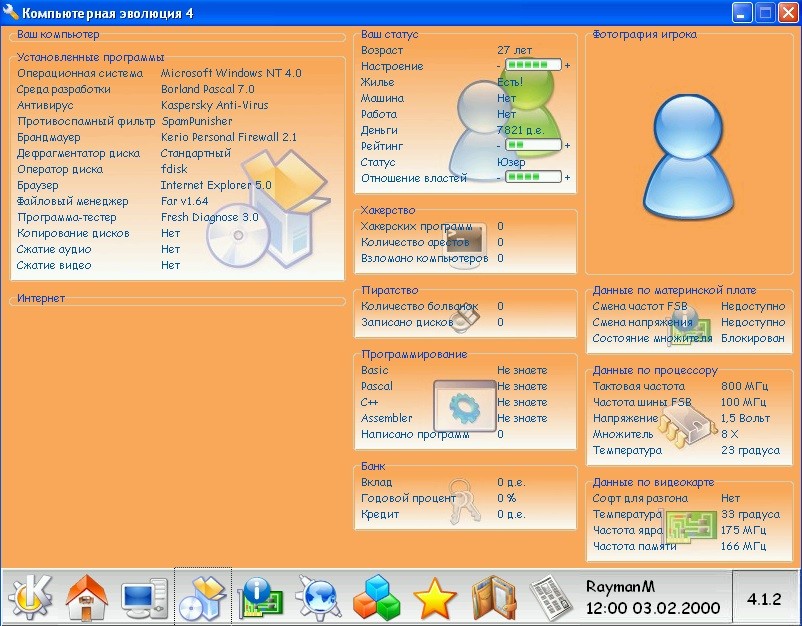Click the Настроение mood progress bar

pyautogui.click(x=533, y=66)
